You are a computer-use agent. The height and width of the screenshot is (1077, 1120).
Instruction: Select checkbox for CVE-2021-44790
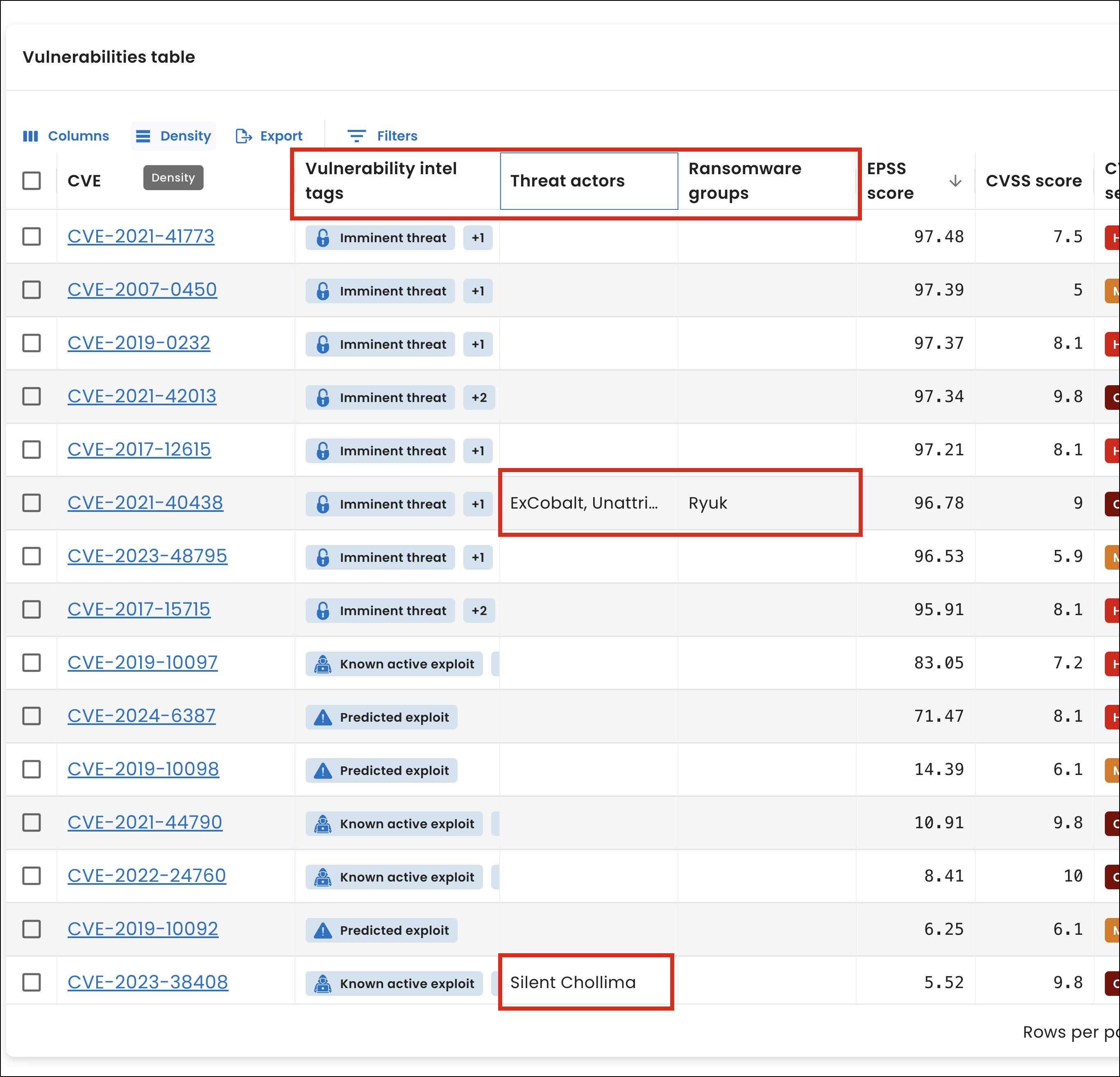point(32,823)
